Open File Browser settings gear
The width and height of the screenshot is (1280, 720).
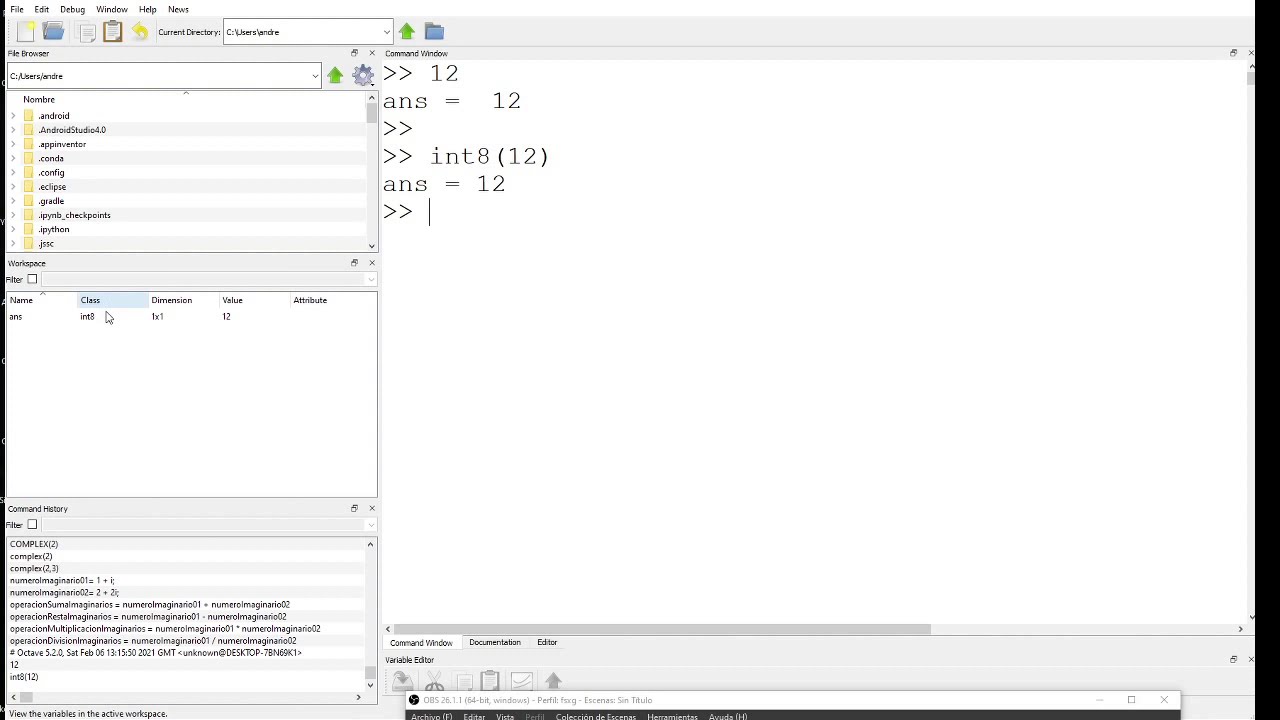[x=362, y=76]
